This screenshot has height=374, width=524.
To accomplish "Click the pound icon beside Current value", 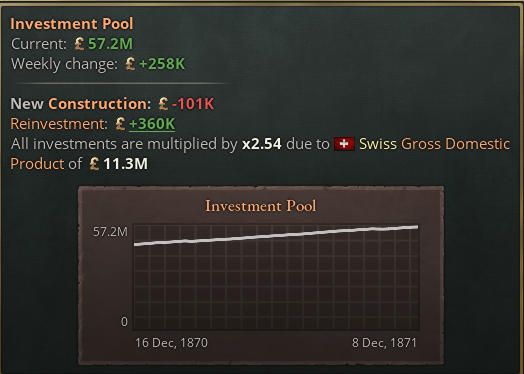I will point(79,44).
